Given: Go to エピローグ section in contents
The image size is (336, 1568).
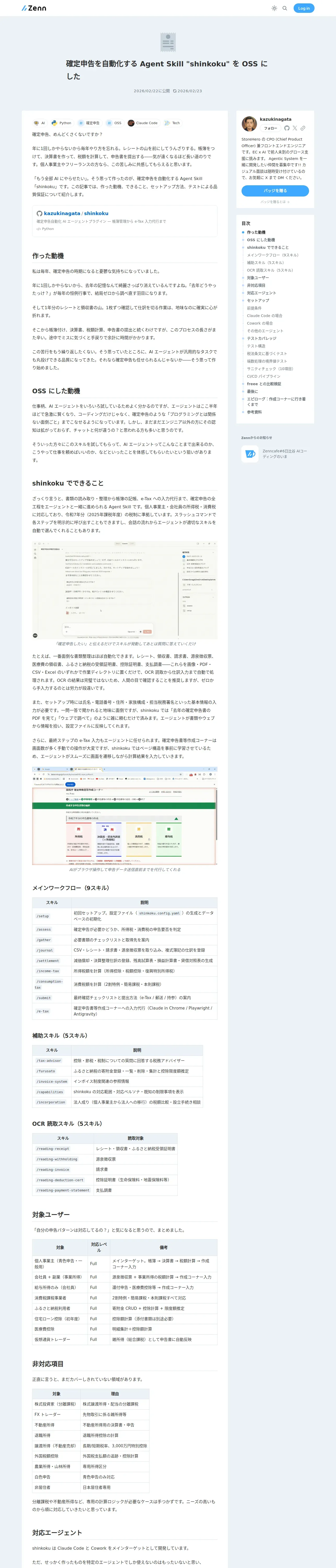Looking at the screenshot, I should click(276, 402).
